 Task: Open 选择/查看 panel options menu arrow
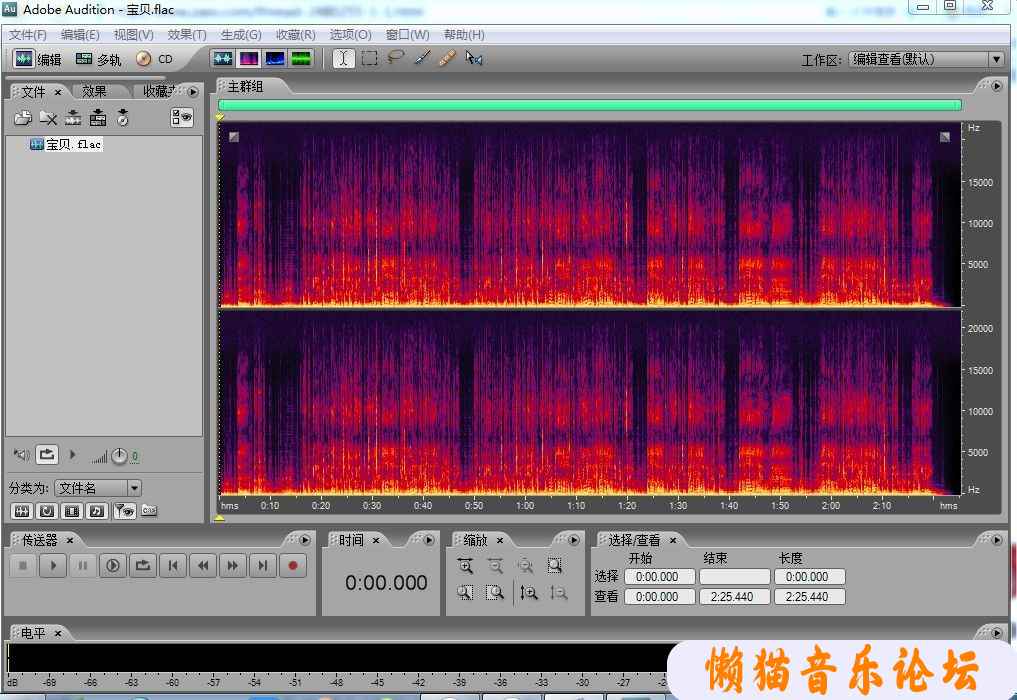pyautogui.click(x=996, y=540)
